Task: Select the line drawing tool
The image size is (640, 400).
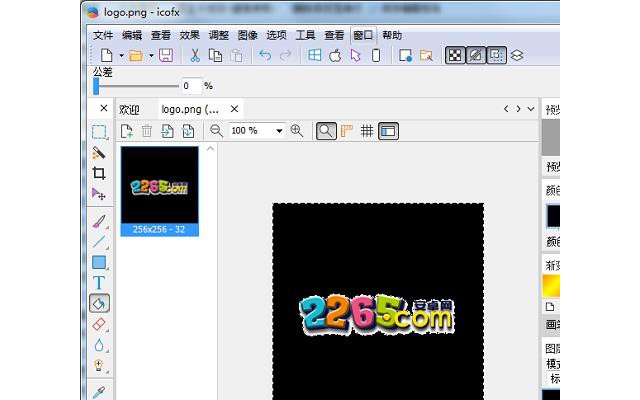Action: (99, 242)
